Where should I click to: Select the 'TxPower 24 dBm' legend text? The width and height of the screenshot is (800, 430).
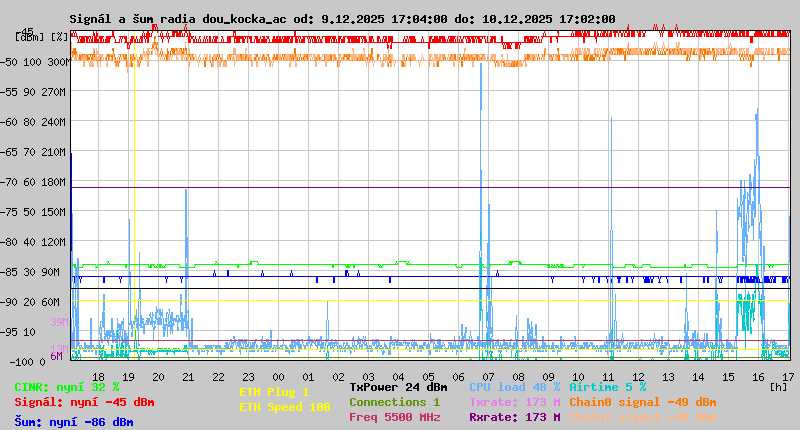pyautogui.click(x=398, y=388)
